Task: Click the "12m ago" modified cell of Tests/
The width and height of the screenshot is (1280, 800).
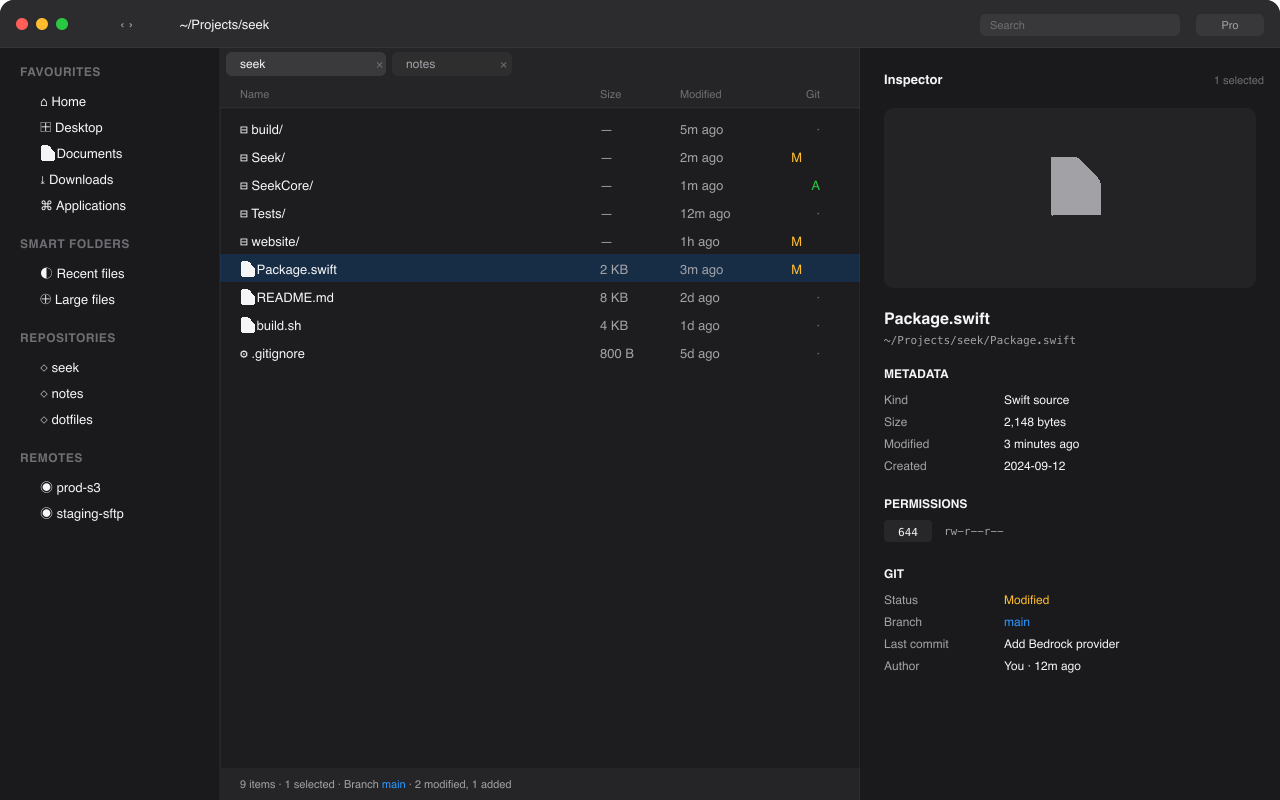Action: point(705,214)
